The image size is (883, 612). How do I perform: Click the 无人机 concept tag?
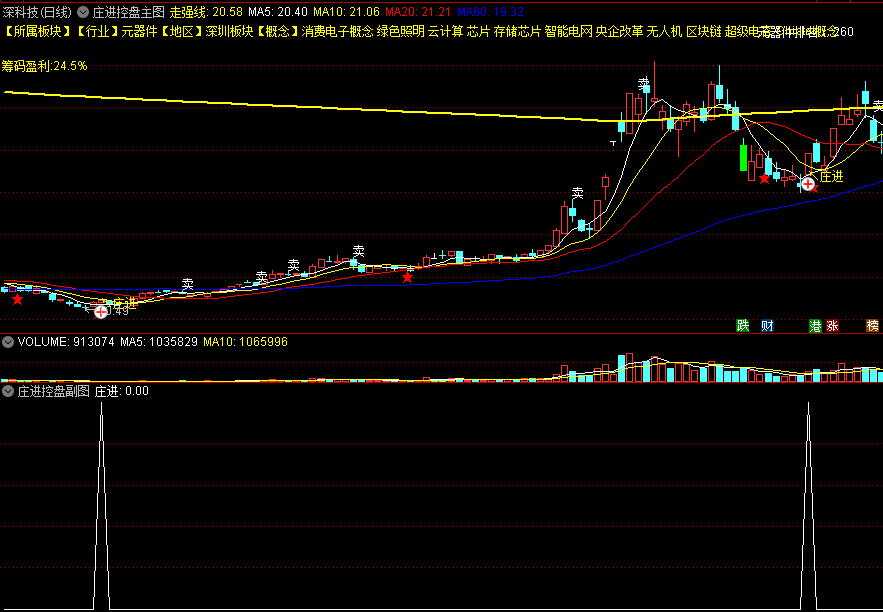665,32
